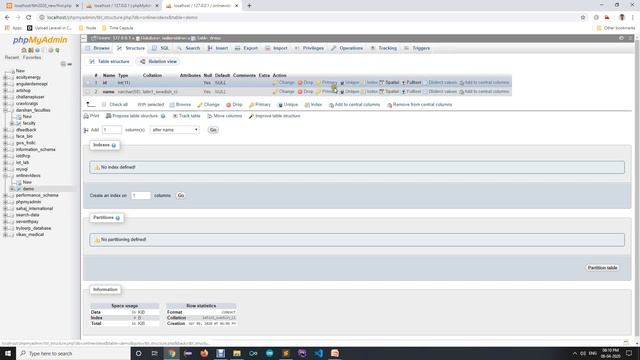Click Track table link
This screenshot has height=360, width=640.
point(187,116)
